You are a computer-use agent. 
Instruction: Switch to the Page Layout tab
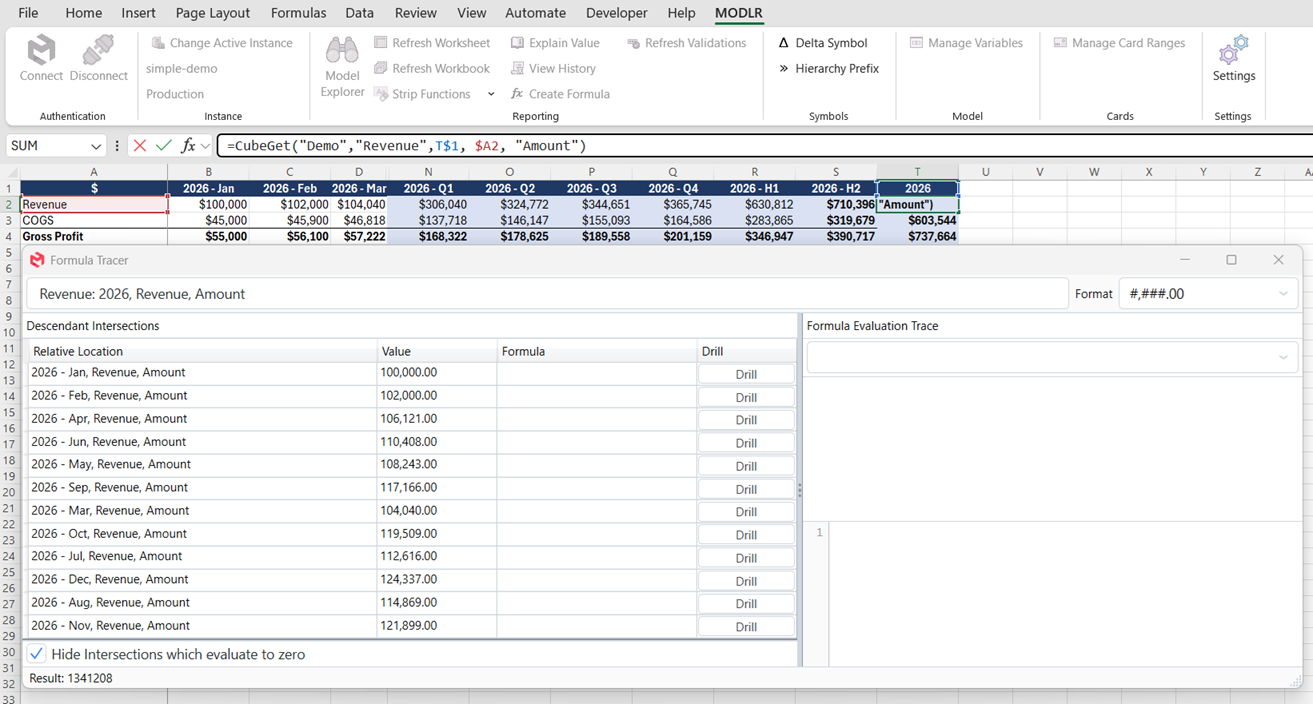(213, 13)
